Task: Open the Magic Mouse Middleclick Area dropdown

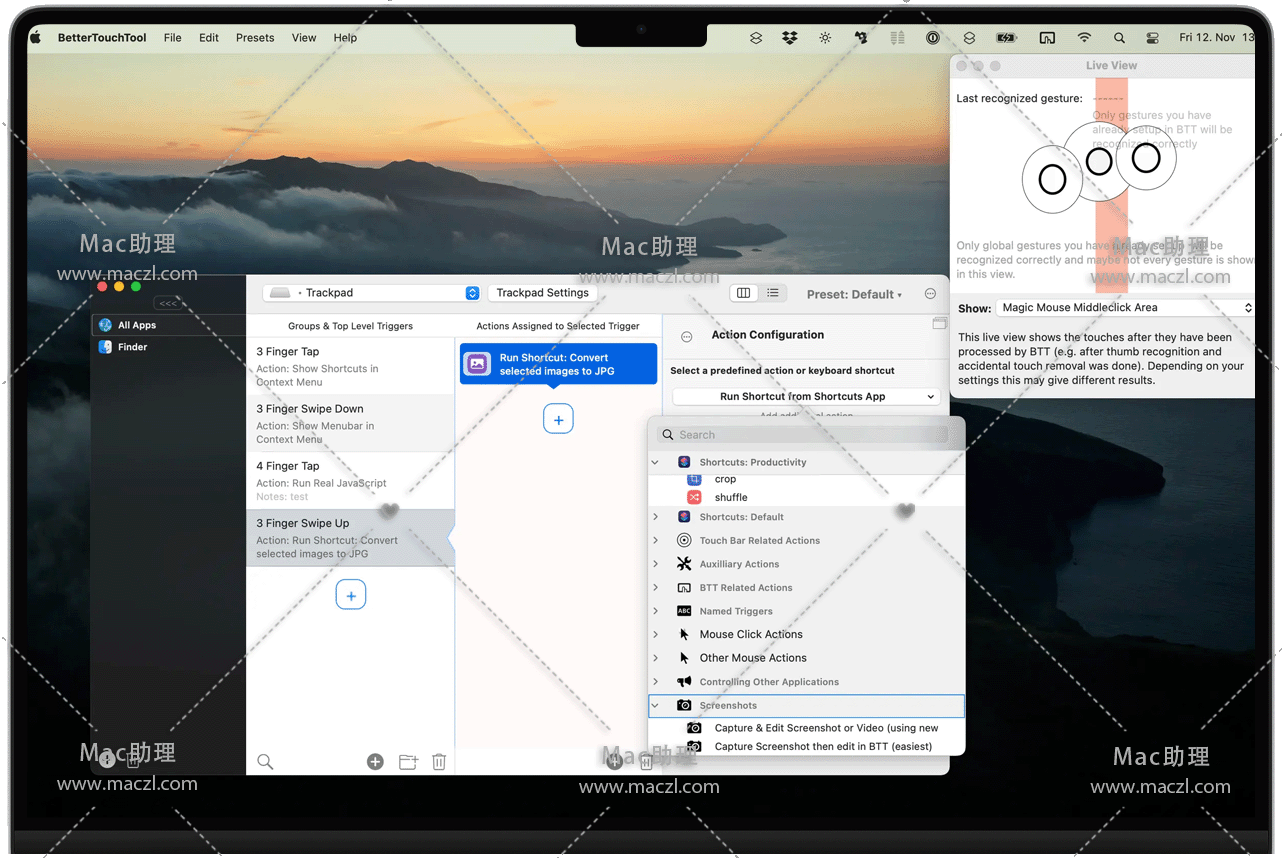Action: click(x=1125, y=308)
